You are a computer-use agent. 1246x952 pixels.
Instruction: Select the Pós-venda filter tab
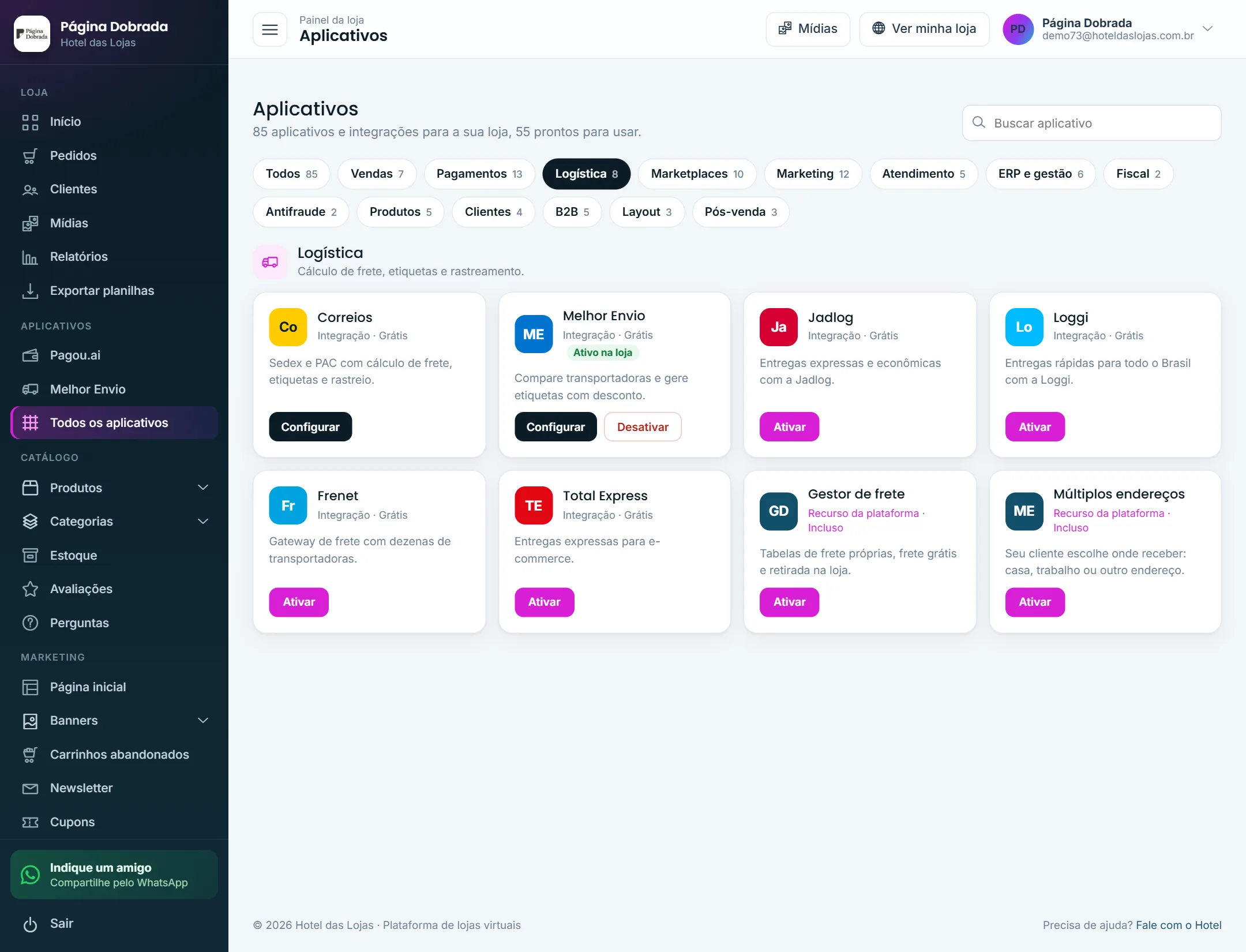tap(741, 212)
